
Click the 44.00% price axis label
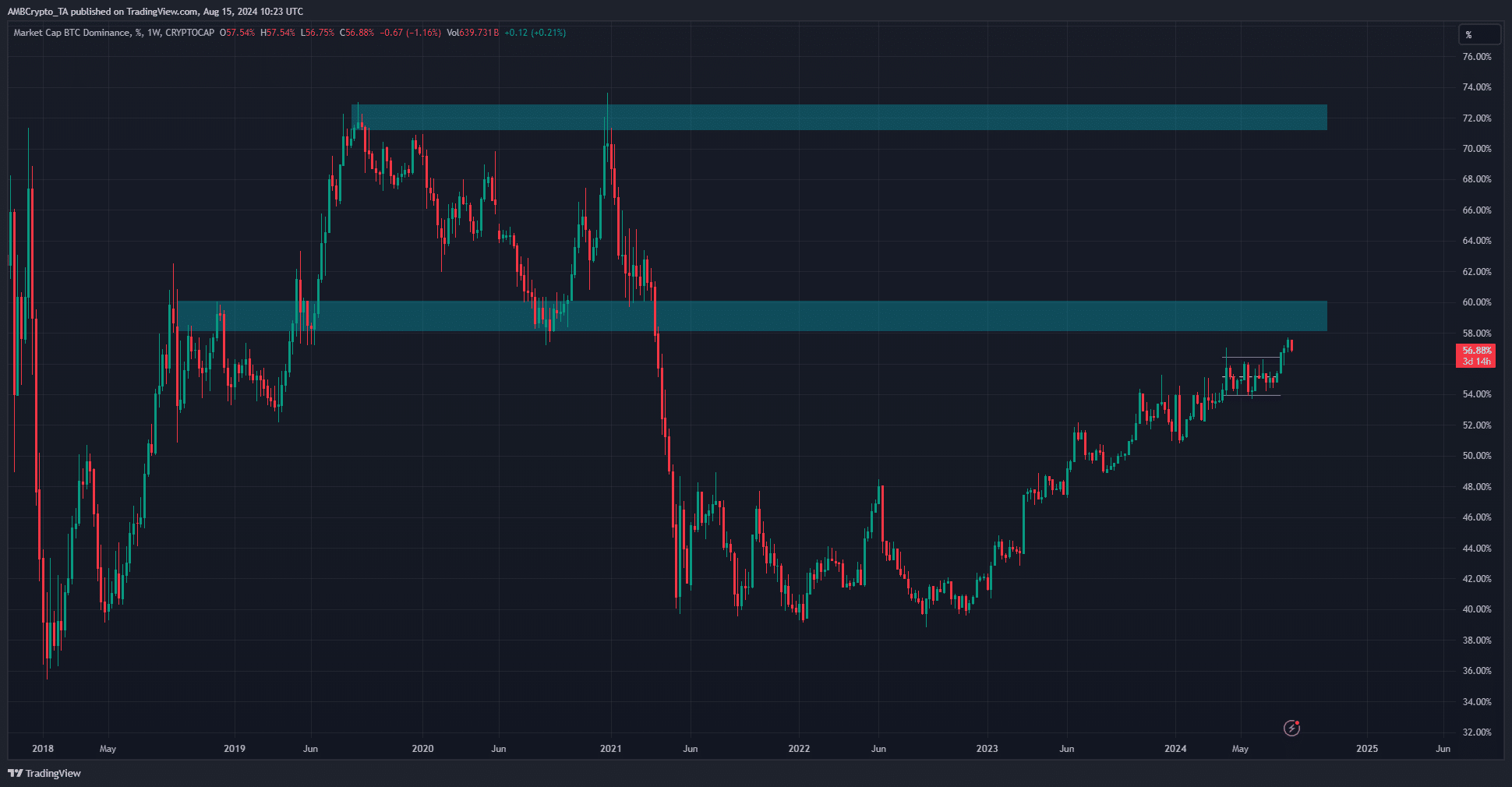[x=1477, y=549]
